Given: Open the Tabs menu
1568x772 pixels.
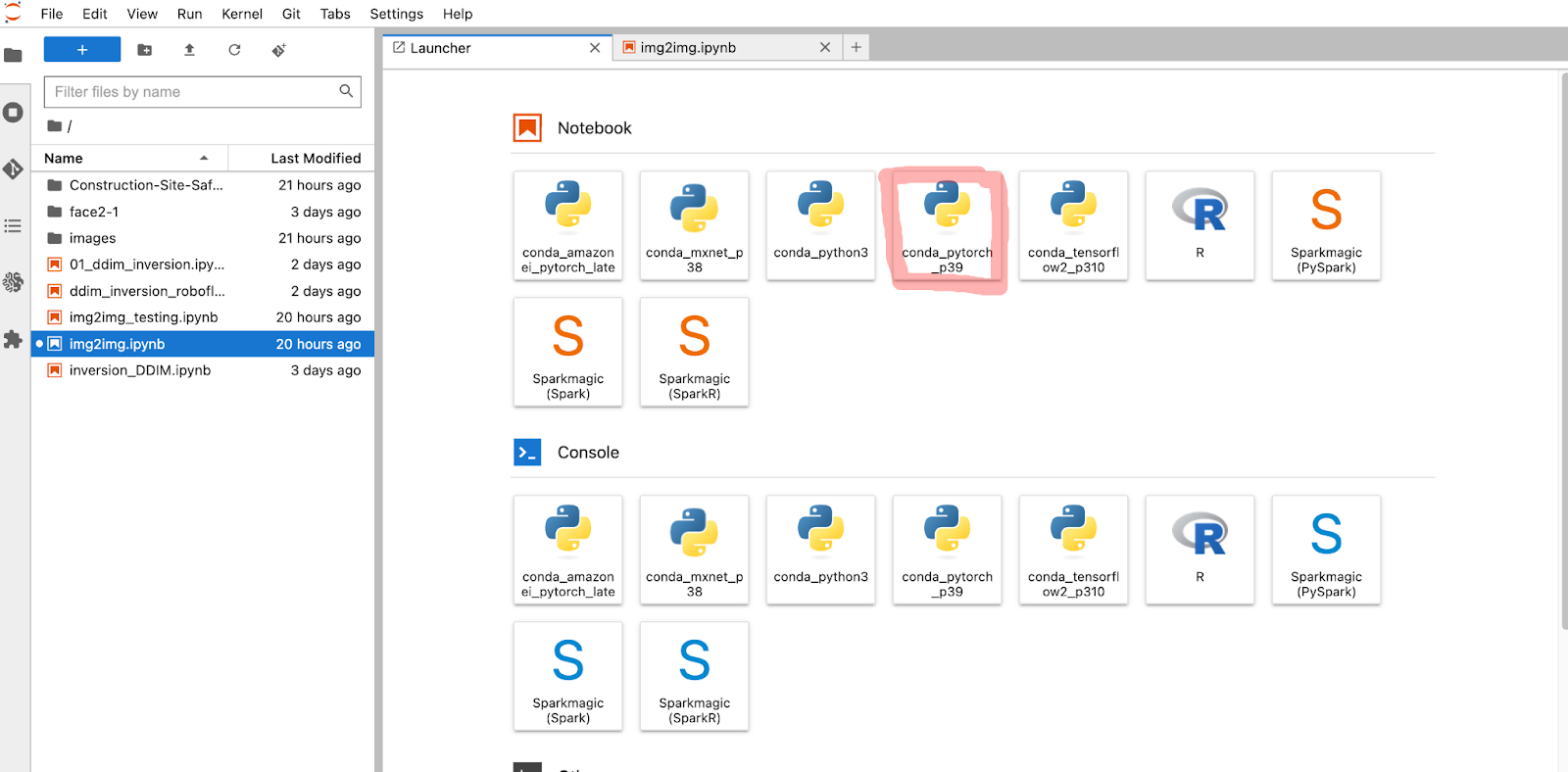Looking at the screenshot, I should pyautogui.click(x=335, y=14).
